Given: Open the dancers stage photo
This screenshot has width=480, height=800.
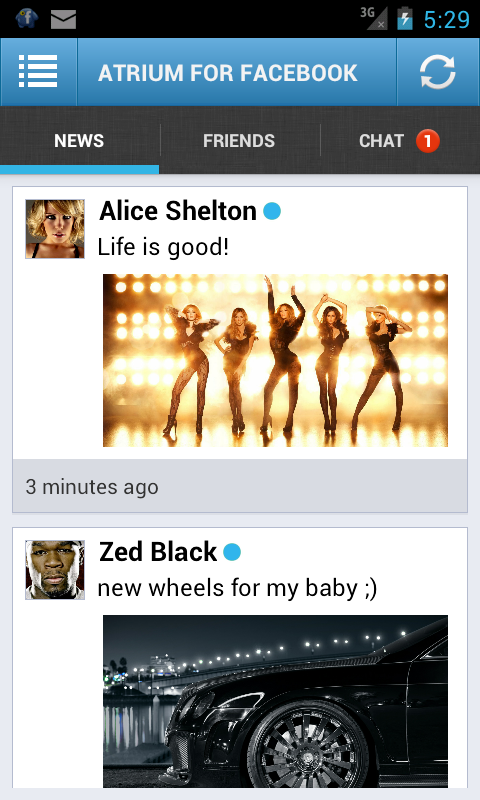Looking at the screenshot, I should pyautogui.click(x=275, y=360).
